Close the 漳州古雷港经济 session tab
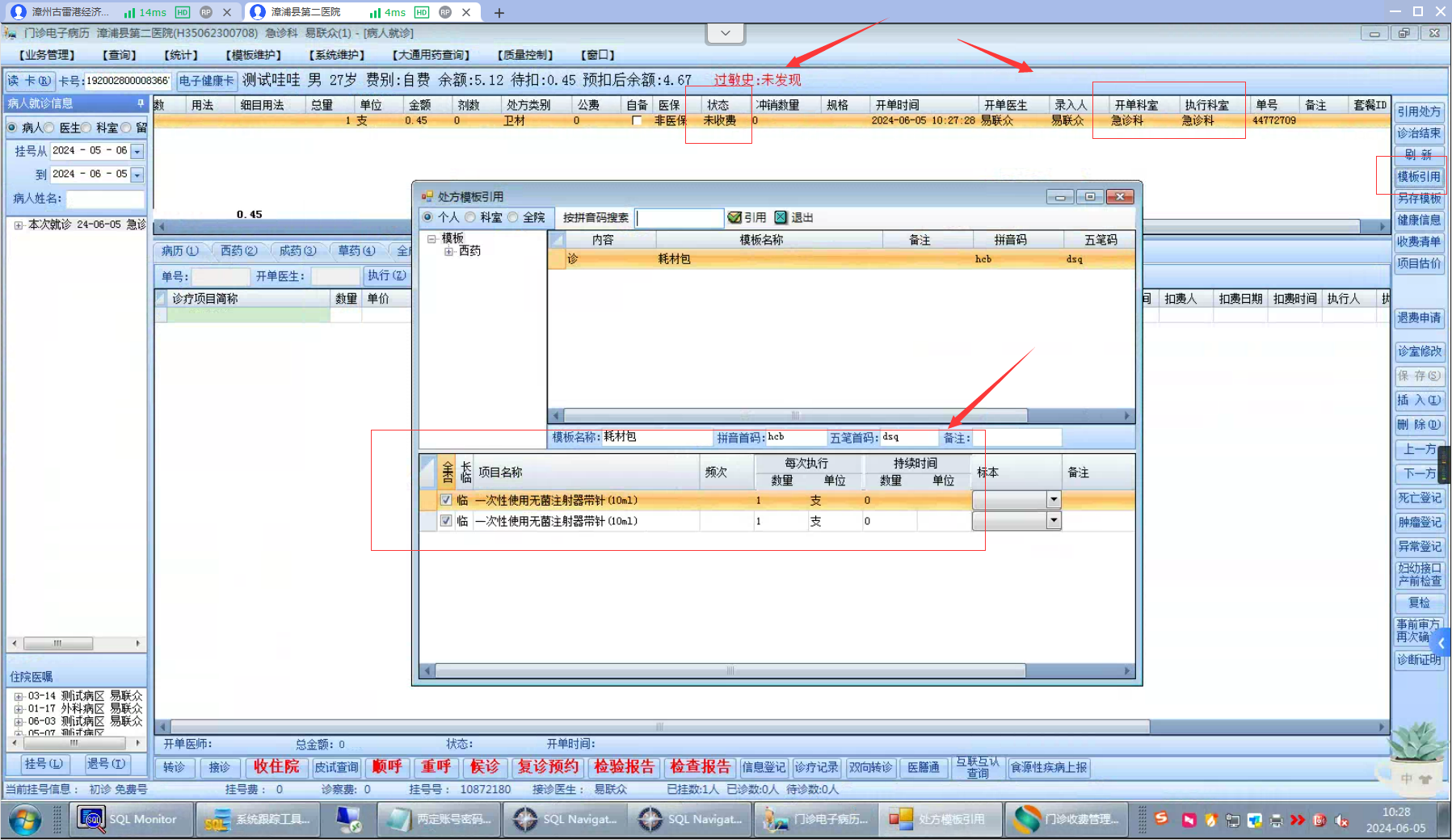The image size is (1452, 840). point(227,12)
